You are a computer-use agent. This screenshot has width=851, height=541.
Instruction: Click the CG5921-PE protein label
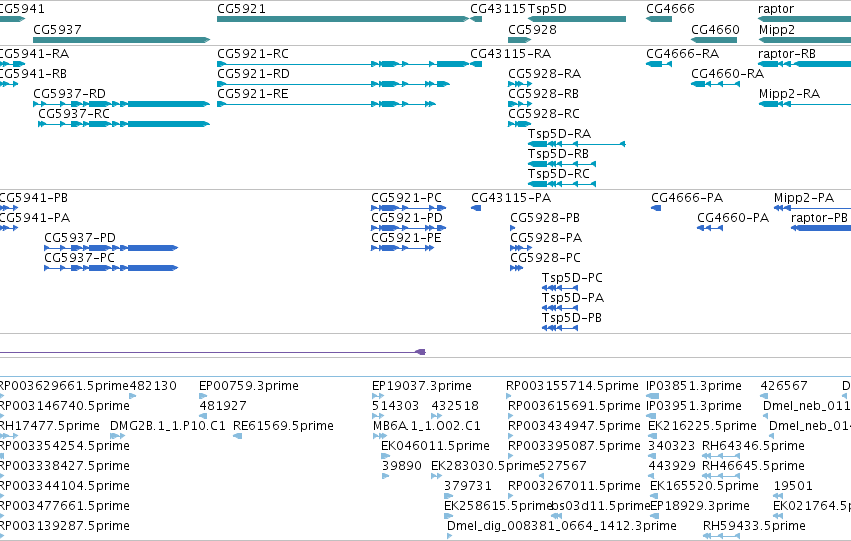pyautogui.click(x=407, y=238)
